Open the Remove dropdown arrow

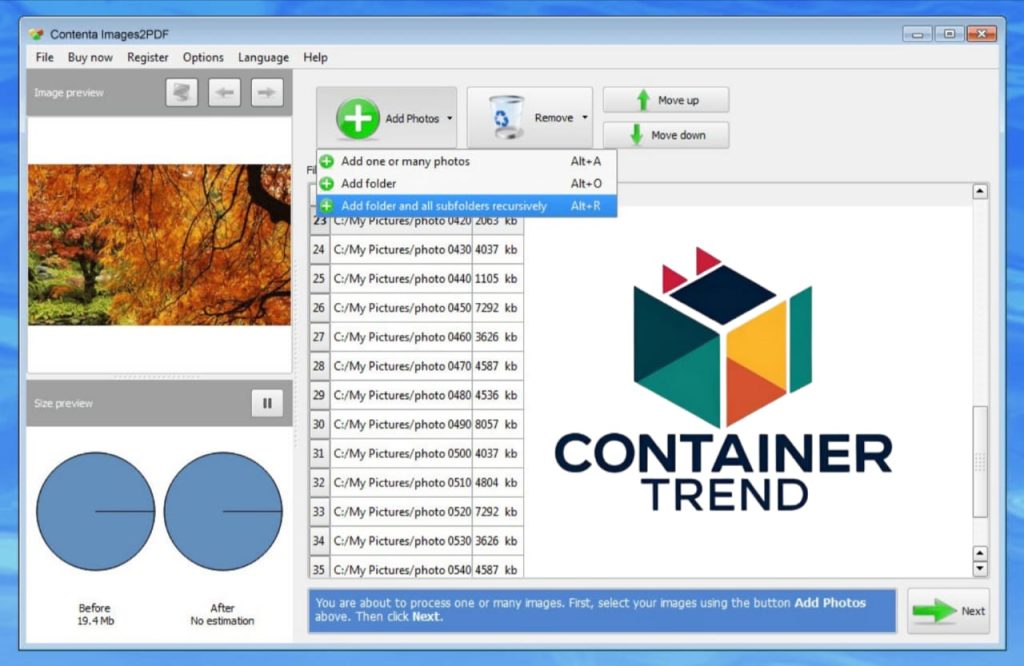(x=584, y=118)
